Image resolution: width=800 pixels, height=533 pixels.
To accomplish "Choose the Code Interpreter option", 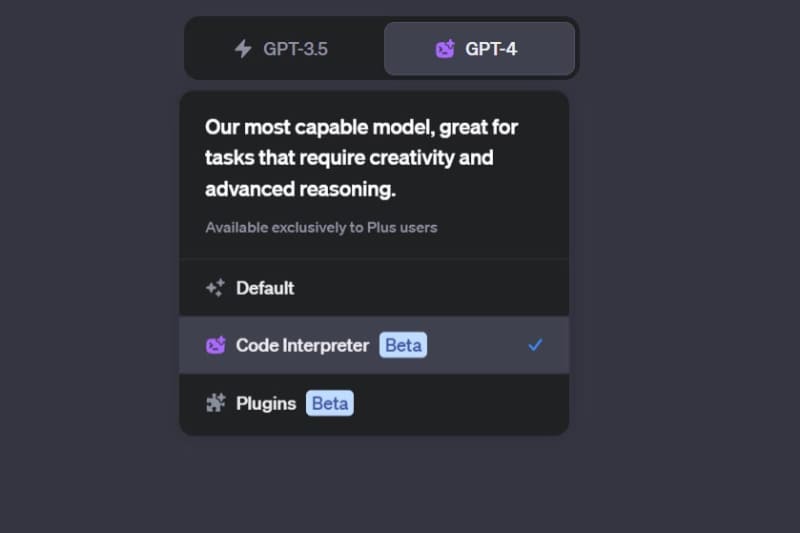I will click(374, 345).
